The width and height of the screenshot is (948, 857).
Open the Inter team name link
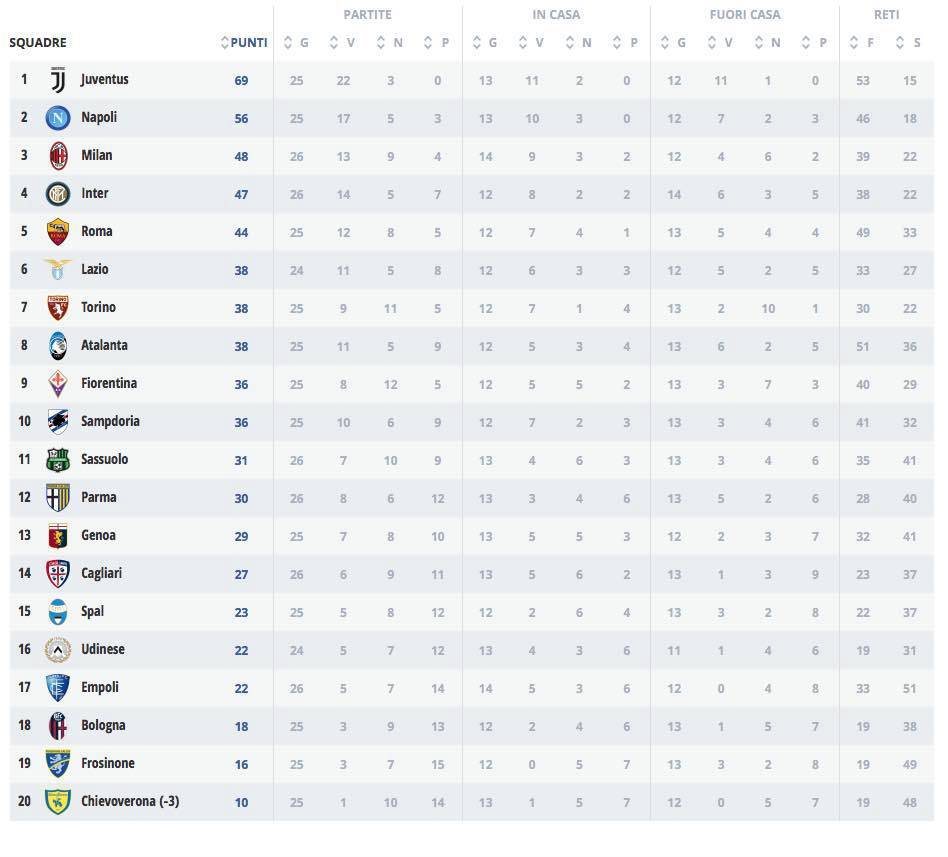pos(95,193)
